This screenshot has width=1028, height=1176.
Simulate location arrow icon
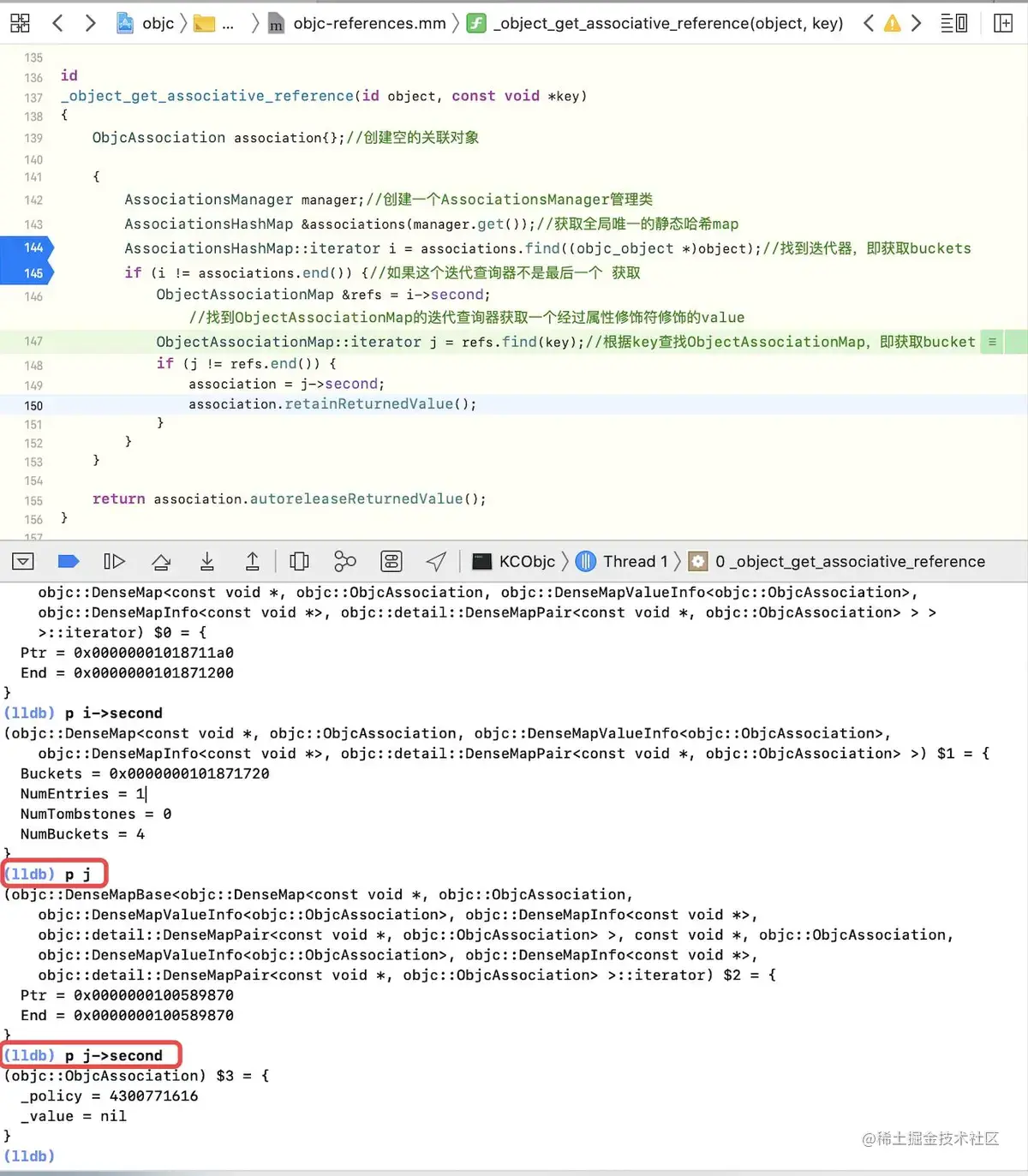[x=436, y=561]
